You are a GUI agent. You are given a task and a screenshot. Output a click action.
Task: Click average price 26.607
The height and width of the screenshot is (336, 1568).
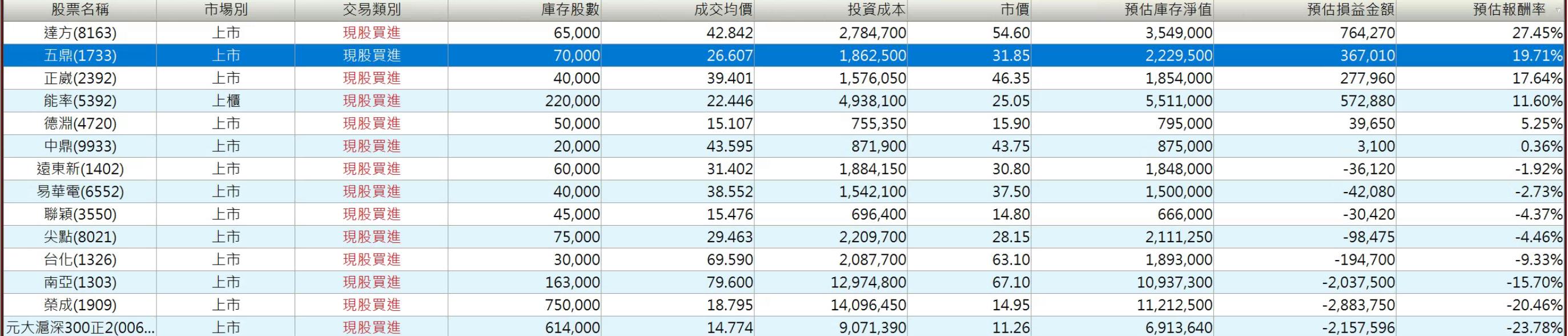pos(730,56)
